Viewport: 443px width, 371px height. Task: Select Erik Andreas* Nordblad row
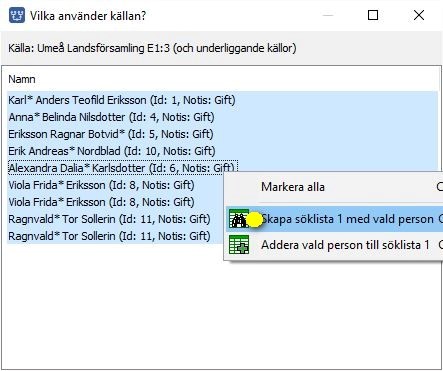(222, 151)
